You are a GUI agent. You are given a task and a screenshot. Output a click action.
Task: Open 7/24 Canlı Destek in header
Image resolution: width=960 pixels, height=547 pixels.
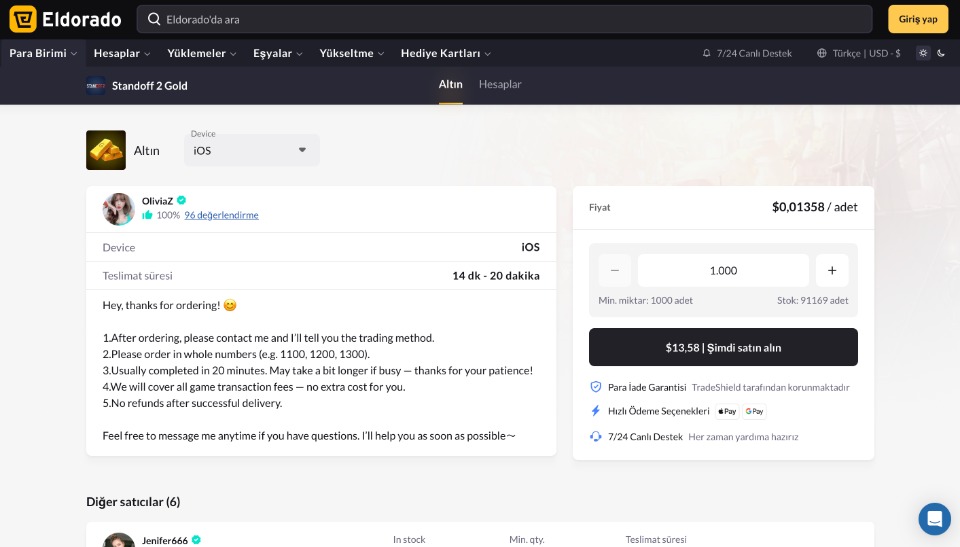pos(747,53)
